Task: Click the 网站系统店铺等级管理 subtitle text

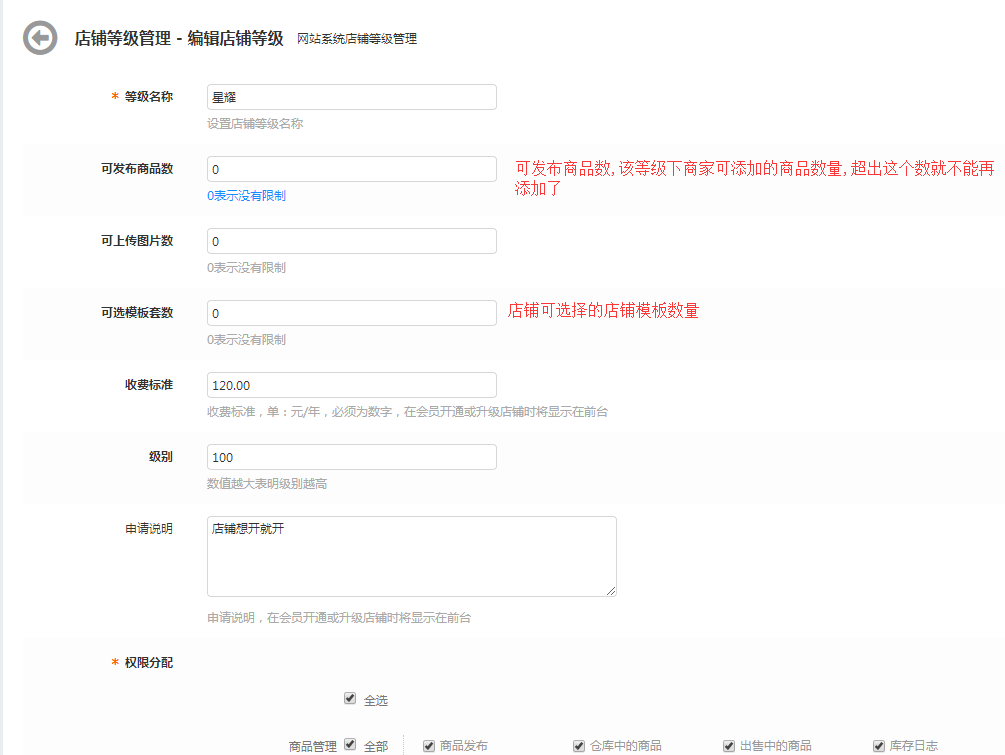Action: (357, 39)
